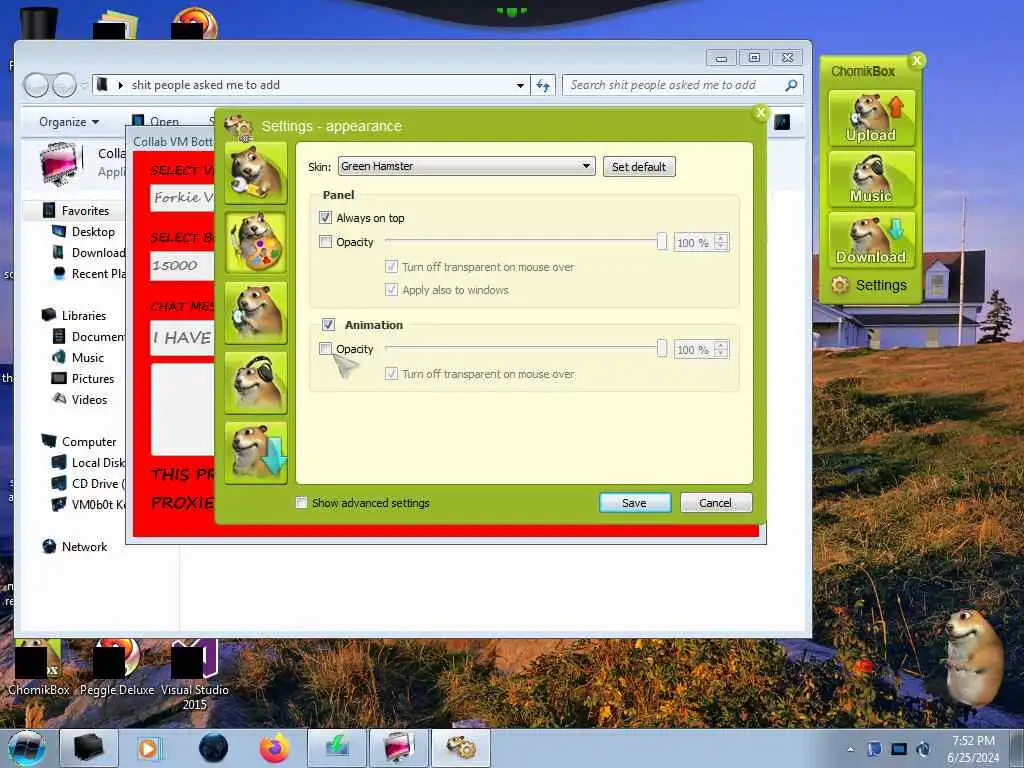Toggle the Animation checkbox

pos(328,325)
